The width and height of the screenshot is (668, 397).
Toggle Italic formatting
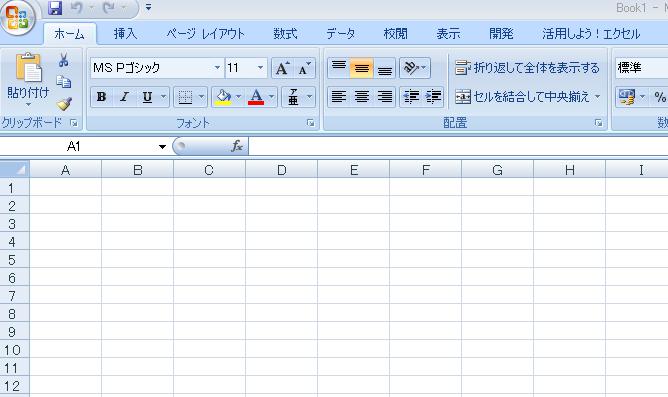[x=124, y=97]
